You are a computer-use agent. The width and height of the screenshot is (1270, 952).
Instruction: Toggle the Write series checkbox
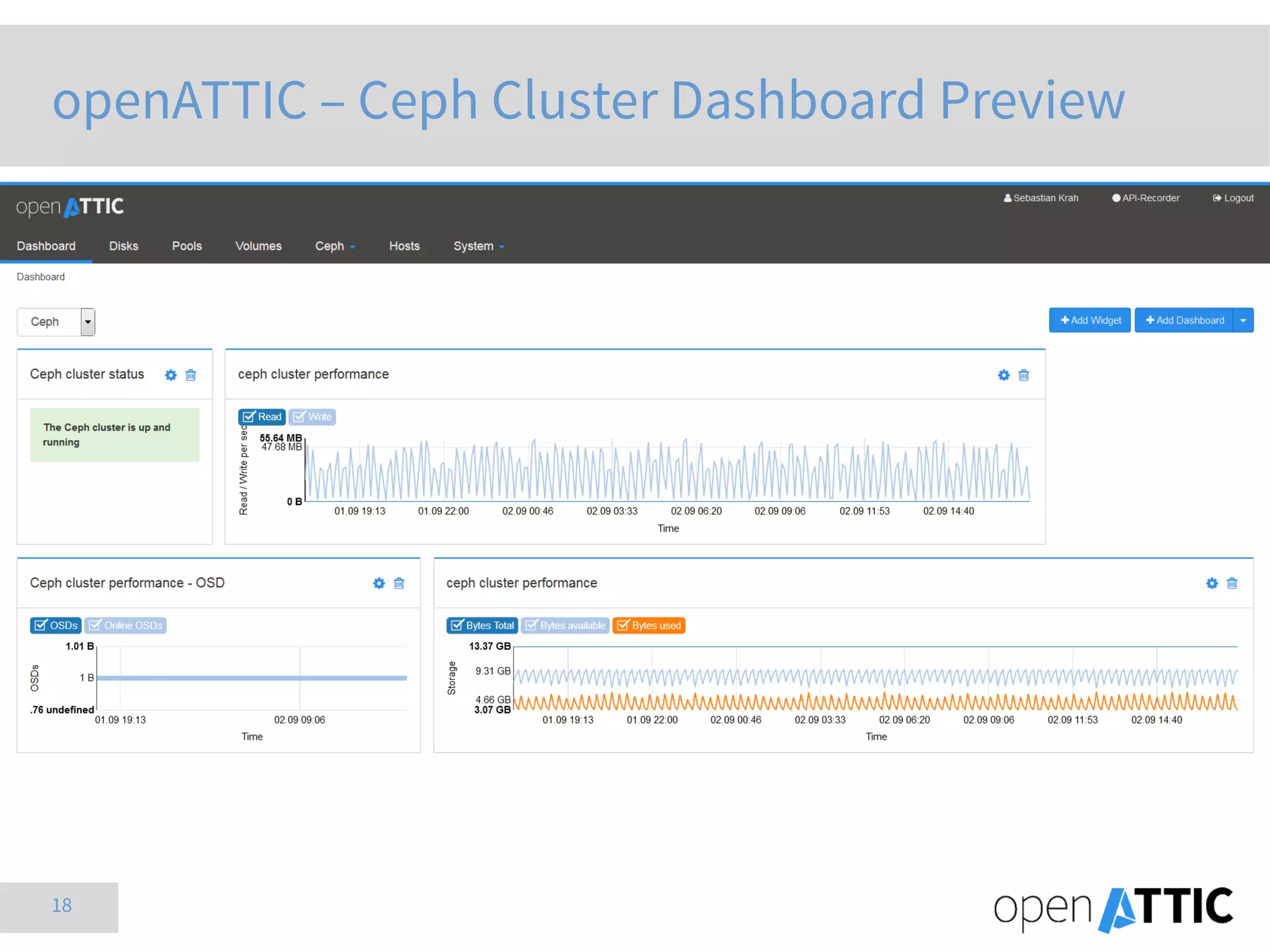(312, 417)
